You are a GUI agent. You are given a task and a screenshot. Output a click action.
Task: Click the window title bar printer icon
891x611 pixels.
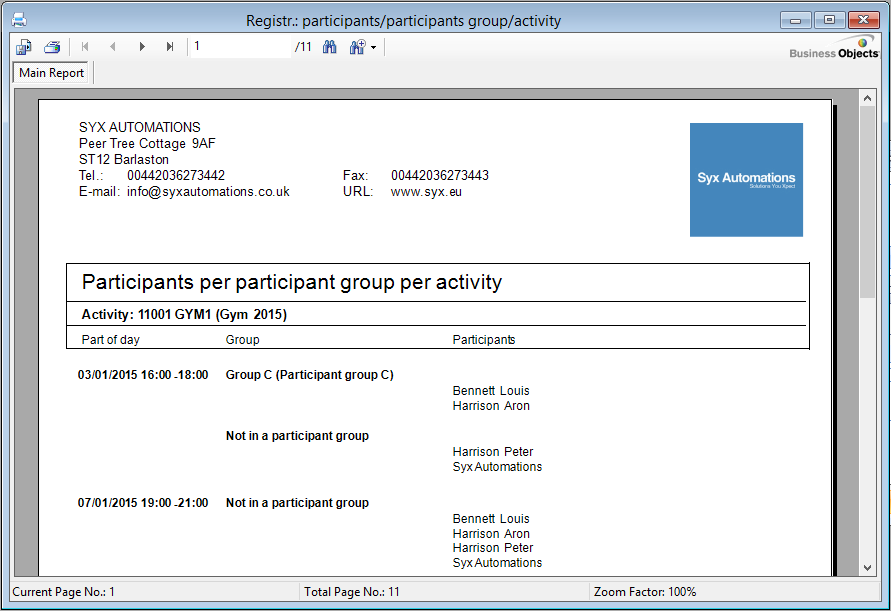coord(18,20)
